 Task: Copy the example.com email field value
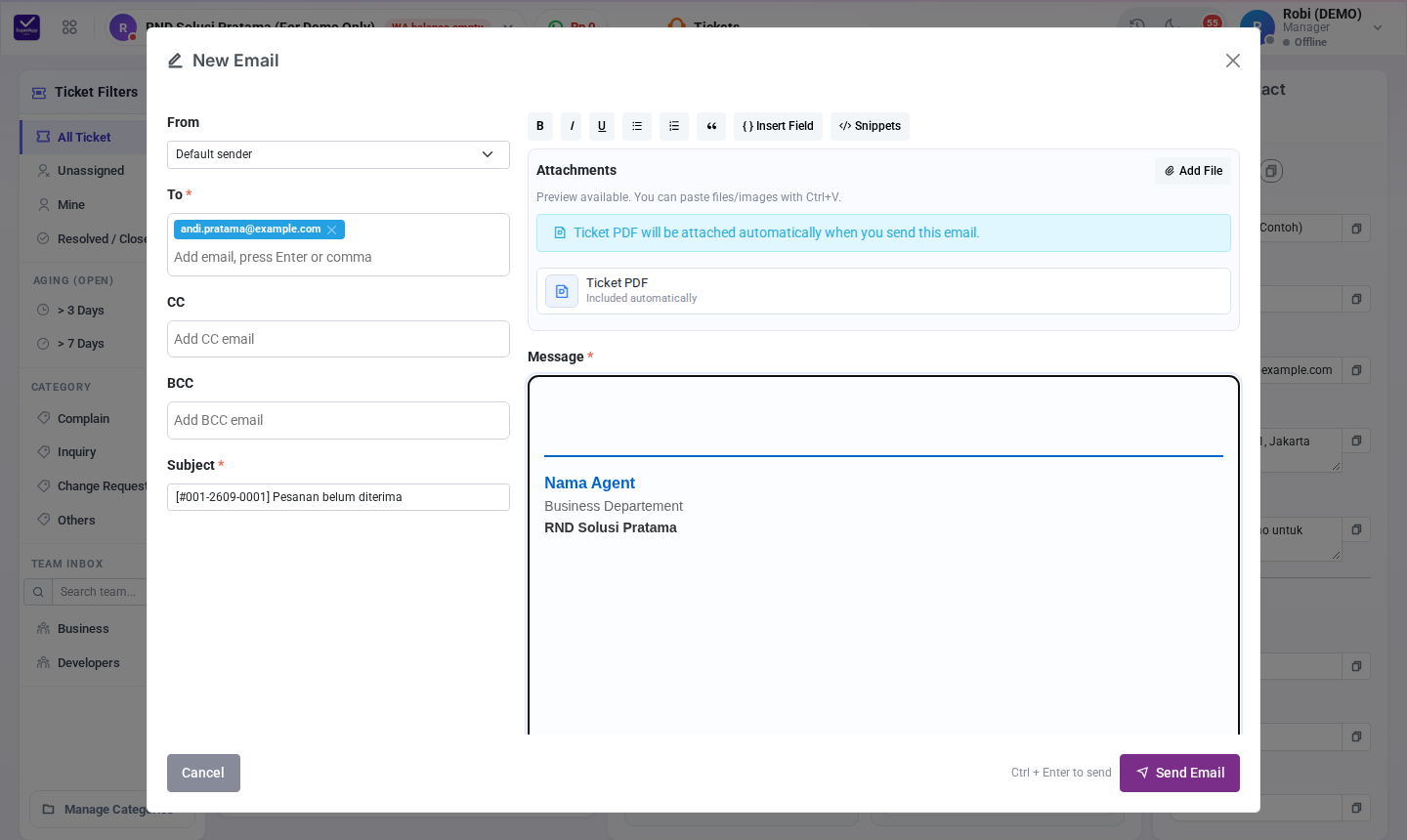1356,370
